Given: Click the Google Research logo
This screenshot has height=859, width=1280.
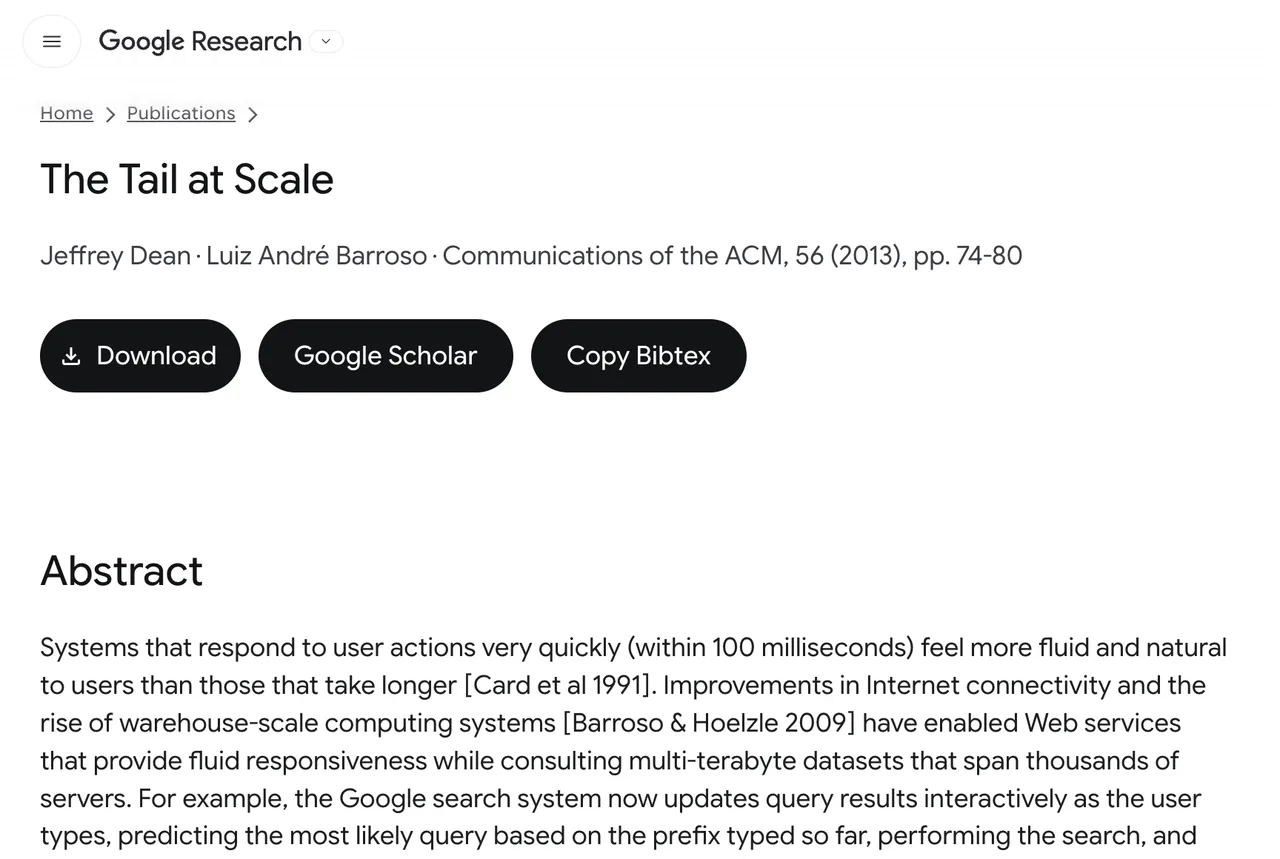Looking at the screenshot, I should click(x=200, y=41).
